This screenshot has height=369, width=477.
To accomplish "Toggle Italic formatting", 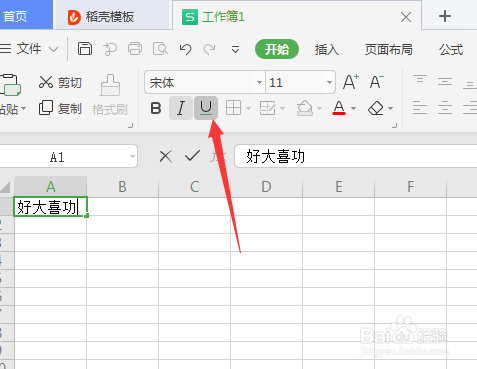I will click(x=180, y=108).
